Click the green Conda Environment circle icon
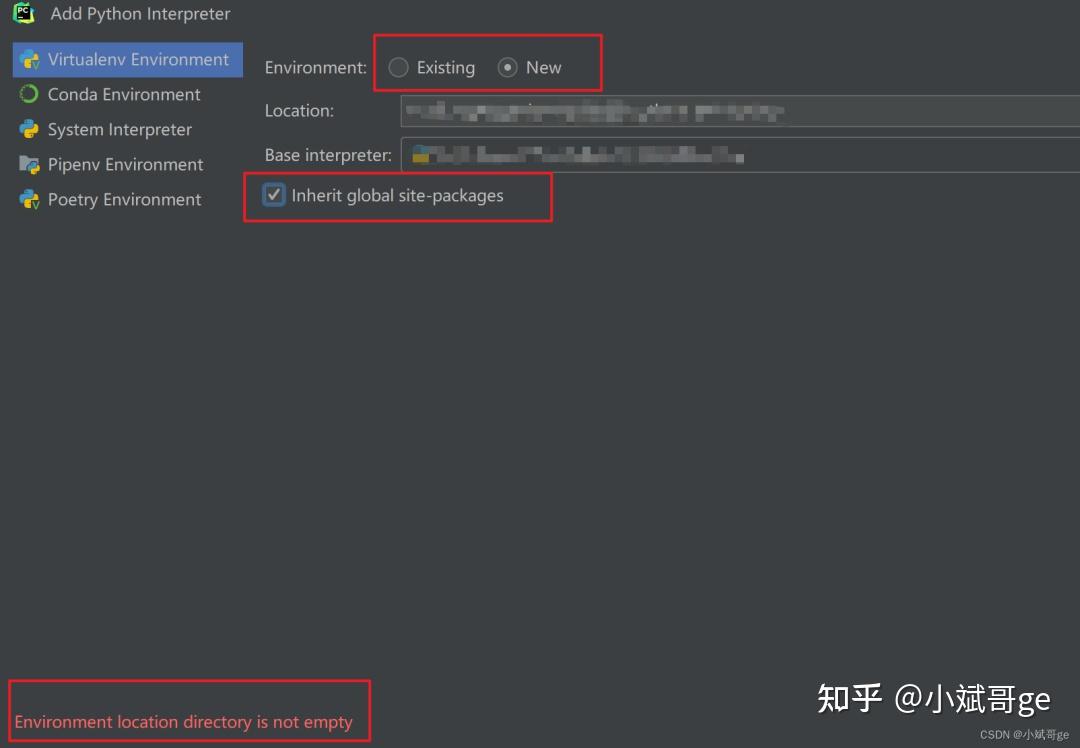 tap(30, 94)
